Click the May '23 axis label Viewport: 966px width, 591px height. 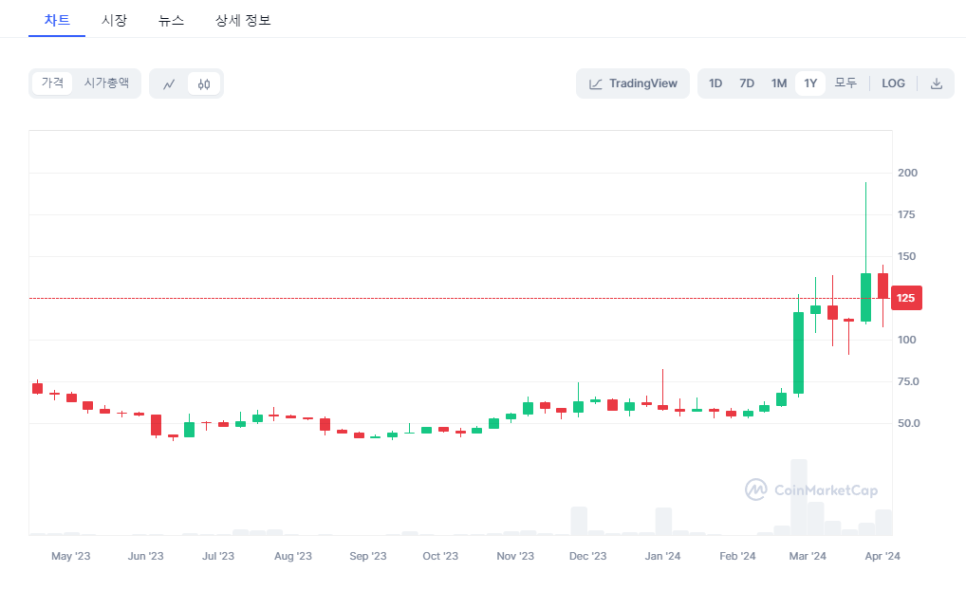[70, 556]
